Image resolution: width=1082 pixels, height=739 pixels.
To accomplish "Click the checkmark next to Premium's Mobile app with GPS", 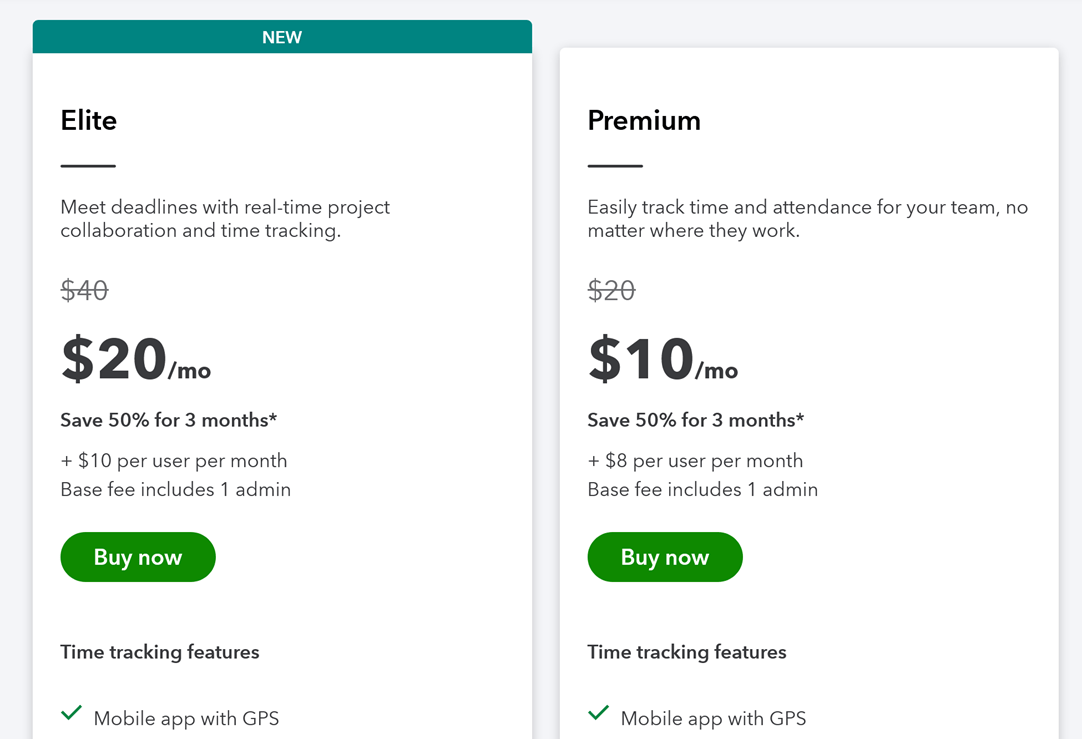I will 597,712.
